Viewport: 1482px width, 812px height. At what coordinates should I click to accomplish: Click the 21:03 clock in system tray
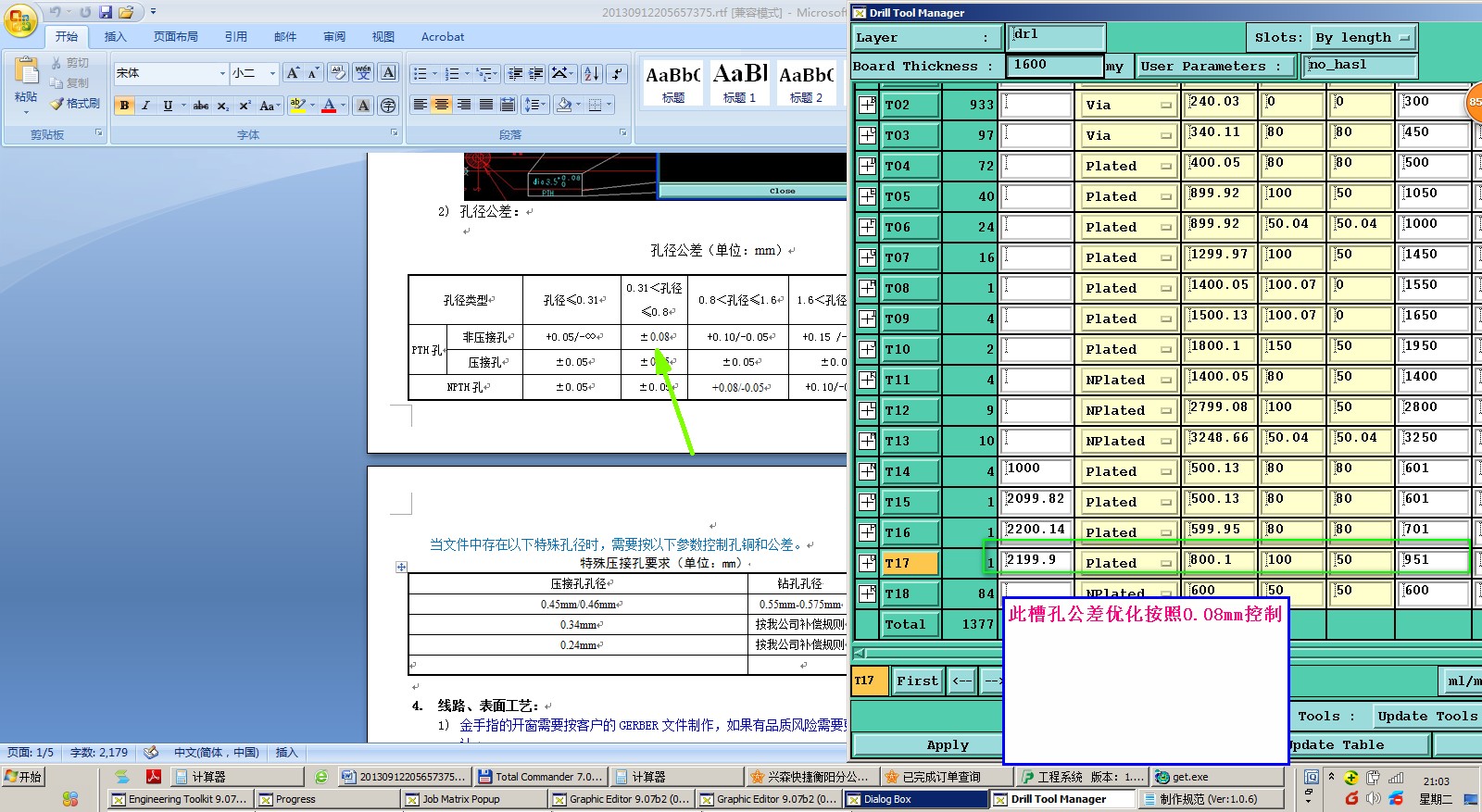click(1436, 781)
